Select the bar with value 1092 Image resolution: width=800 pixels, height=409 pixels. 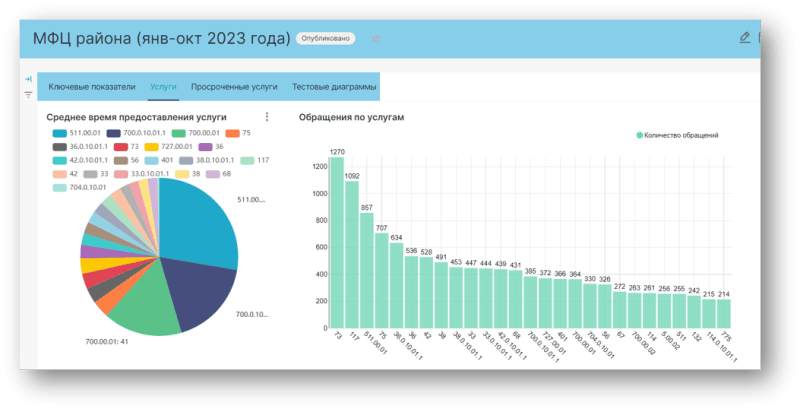[352, 255]
